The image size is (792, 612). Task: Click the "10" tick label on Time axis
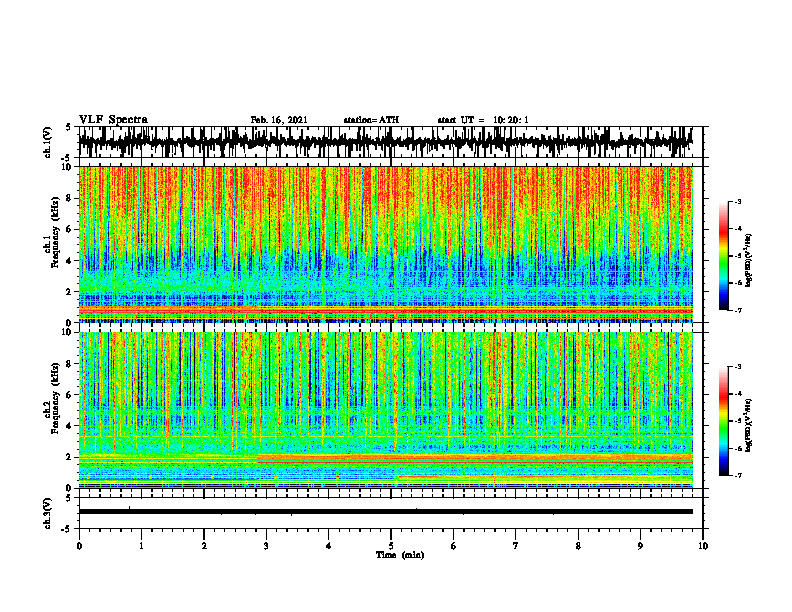703,546
